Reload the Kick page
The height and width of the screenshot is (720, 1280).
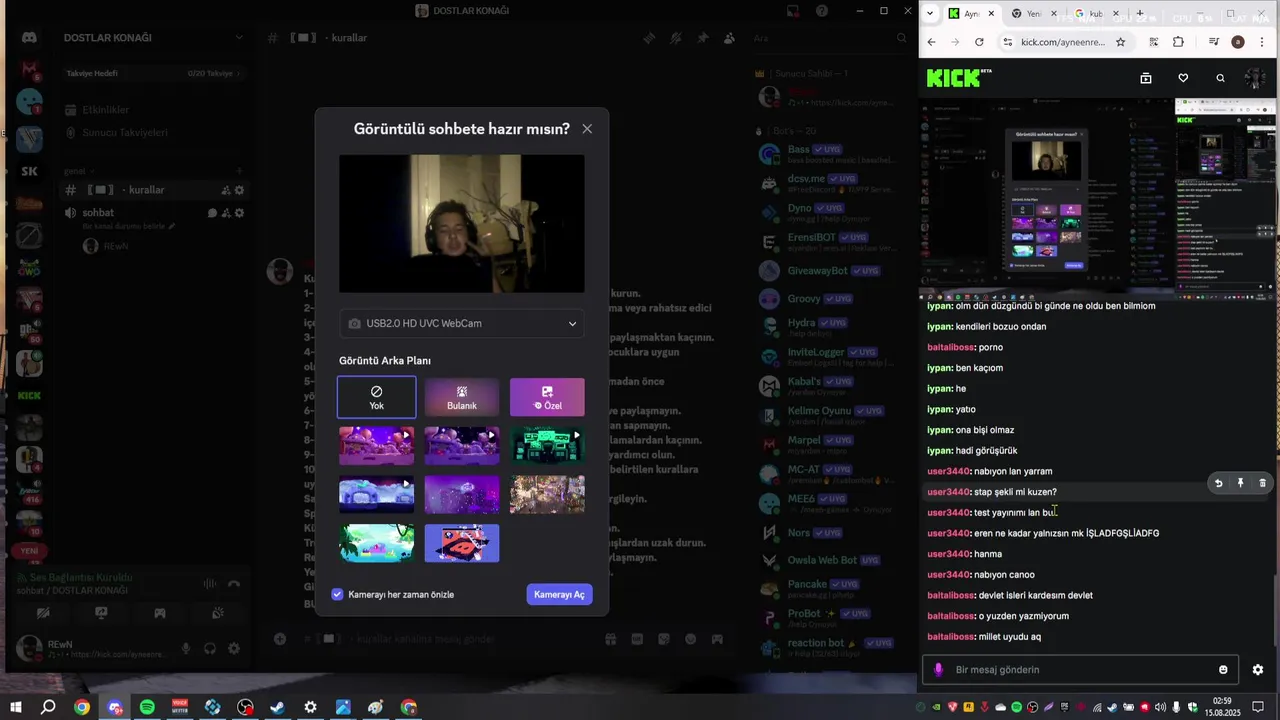tap(979, 42)
